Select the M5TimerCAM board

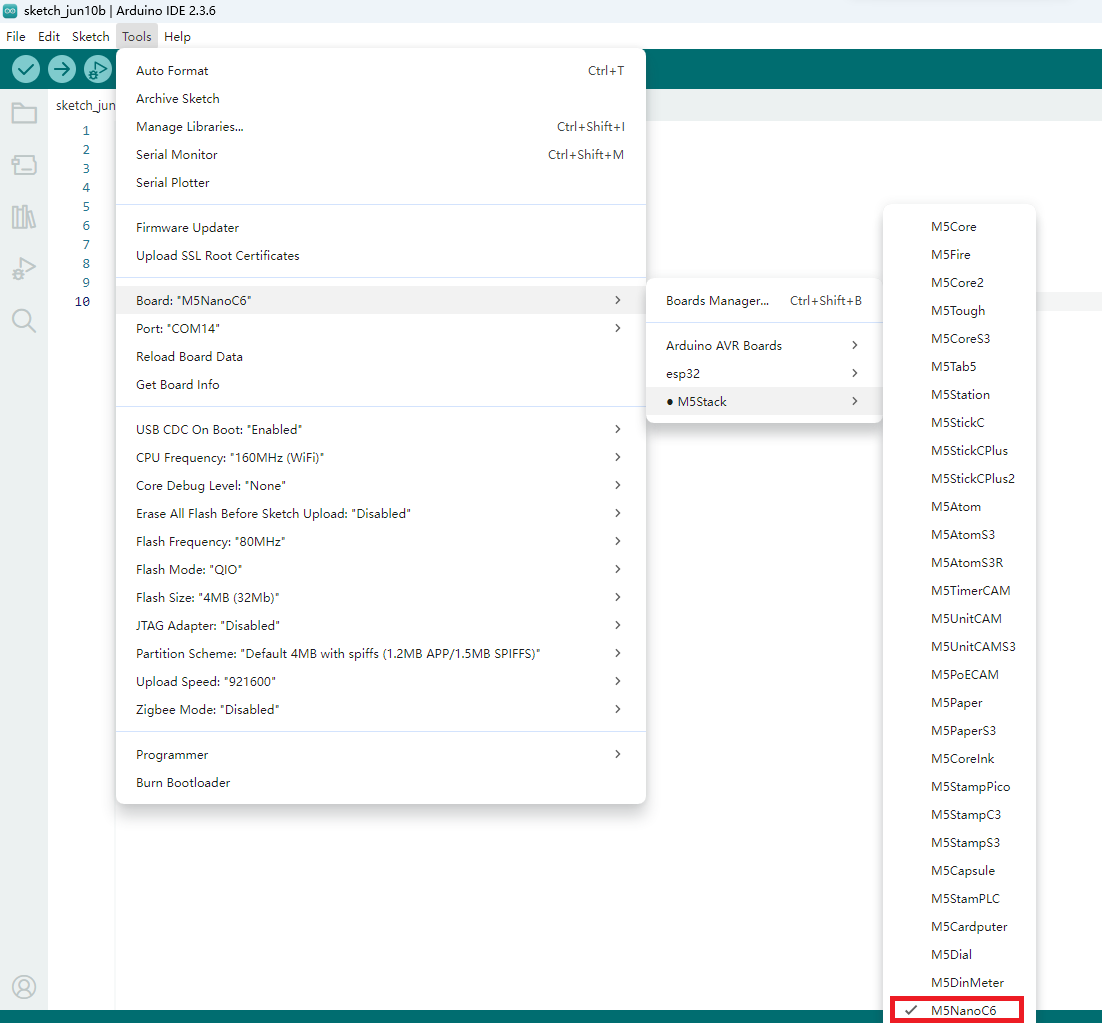click(x=959, y=591)
